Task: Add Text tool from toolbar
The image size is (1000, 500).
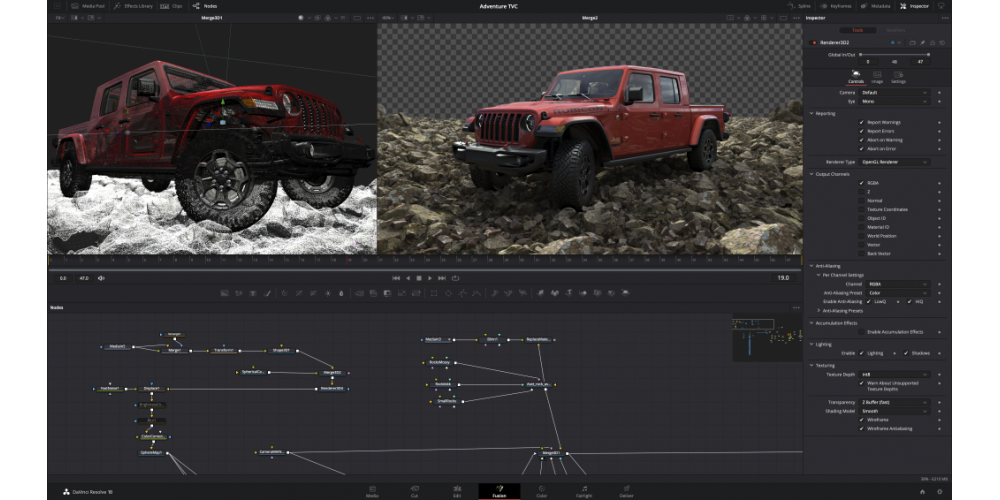Action: pyautogui.click(x=253, y=293)
